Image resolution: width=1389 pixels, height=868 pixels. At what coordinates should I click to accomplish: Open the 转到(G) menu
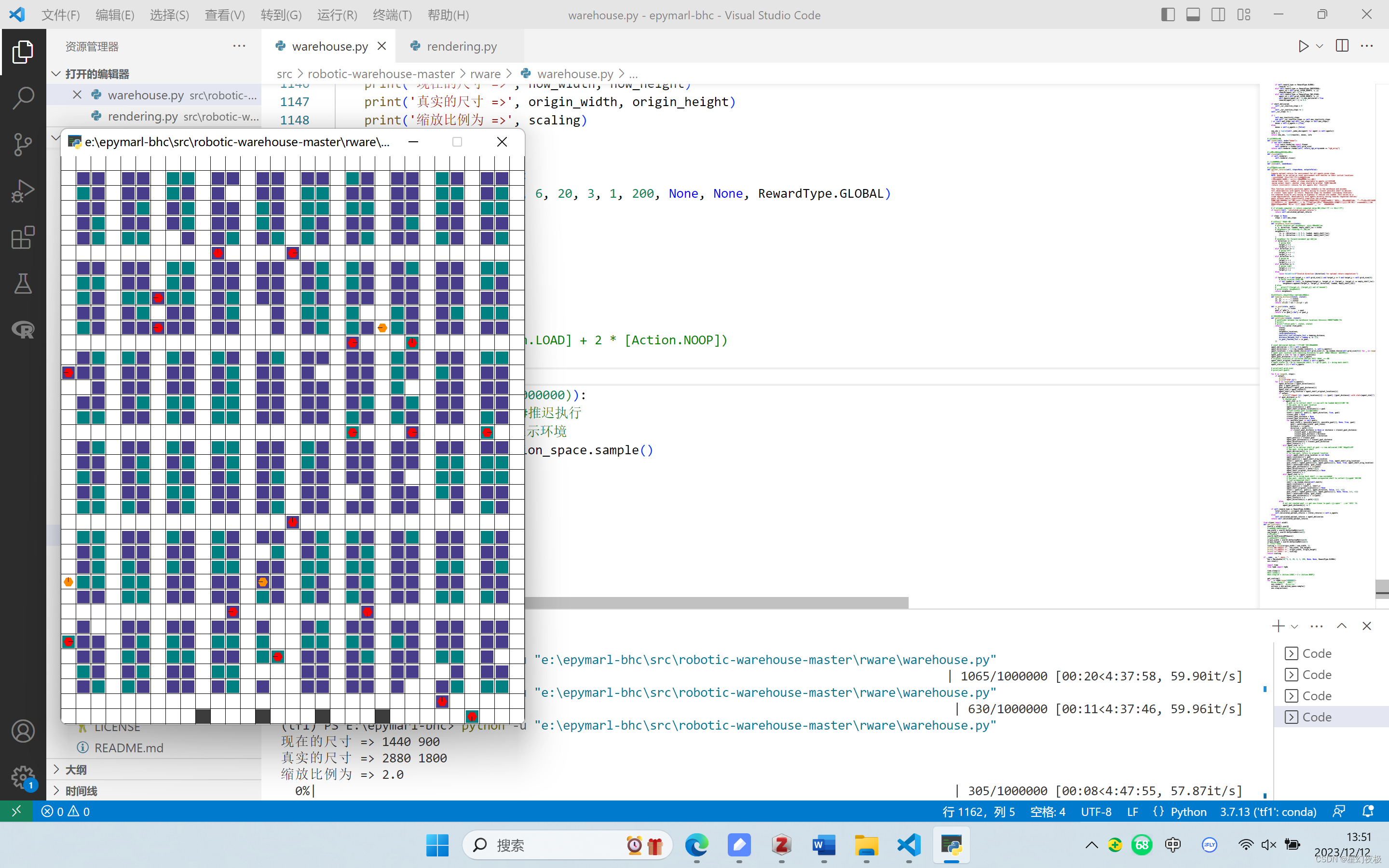click(281, 15)
